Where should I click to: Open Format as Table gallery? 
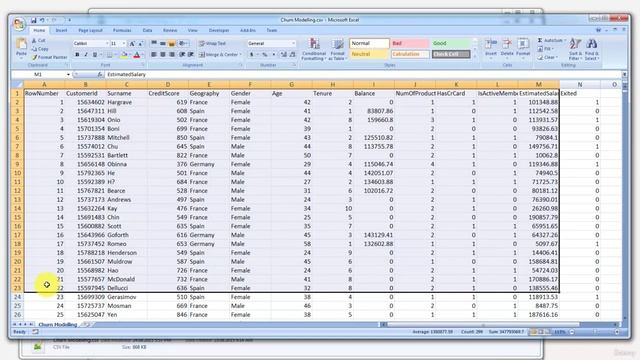click(337, 49)
